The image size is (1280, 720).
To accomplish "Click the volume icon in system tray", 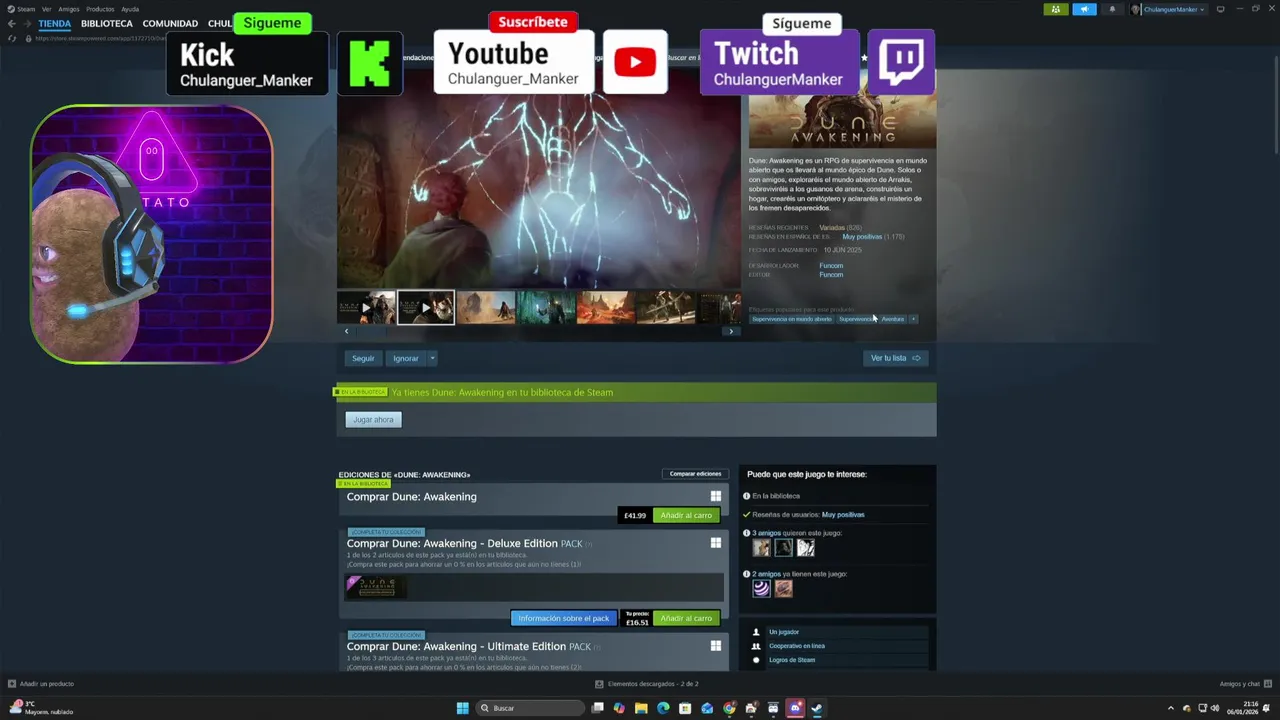I will 1215,708.
